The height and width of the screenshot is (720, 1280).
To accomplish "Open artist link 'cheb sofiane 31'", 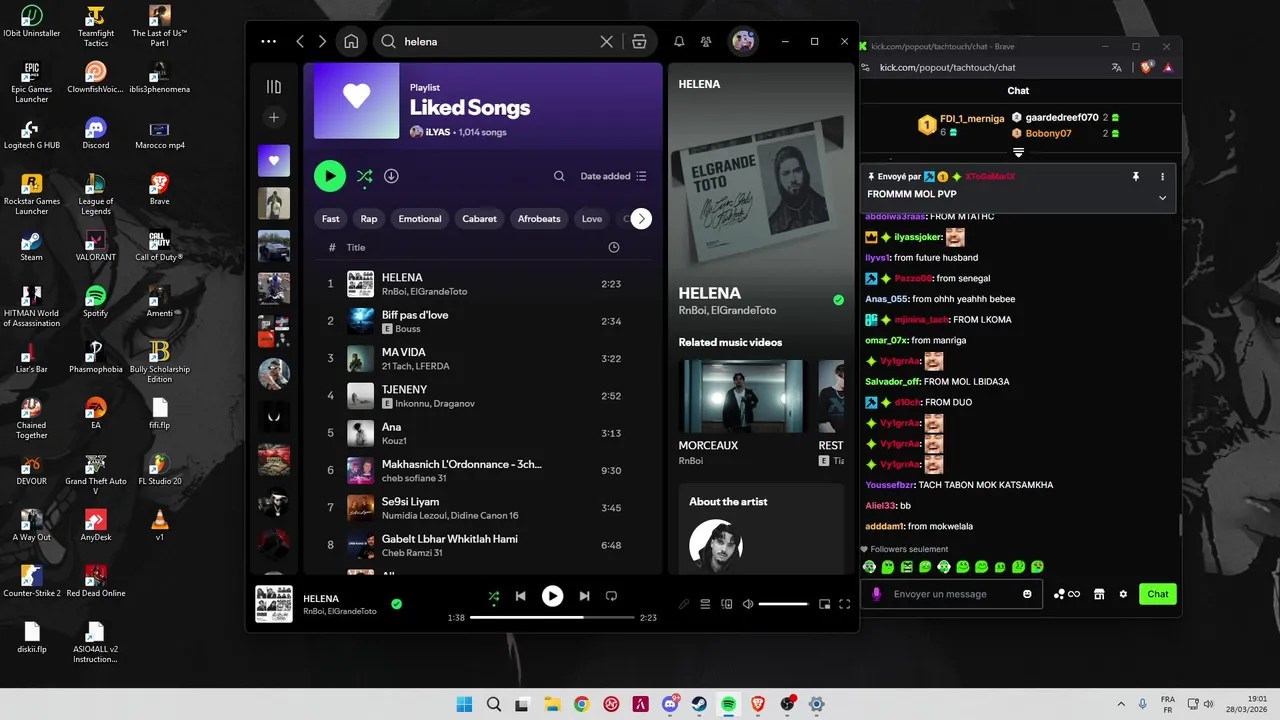I will pyautogui.click(x=414, y=478).
